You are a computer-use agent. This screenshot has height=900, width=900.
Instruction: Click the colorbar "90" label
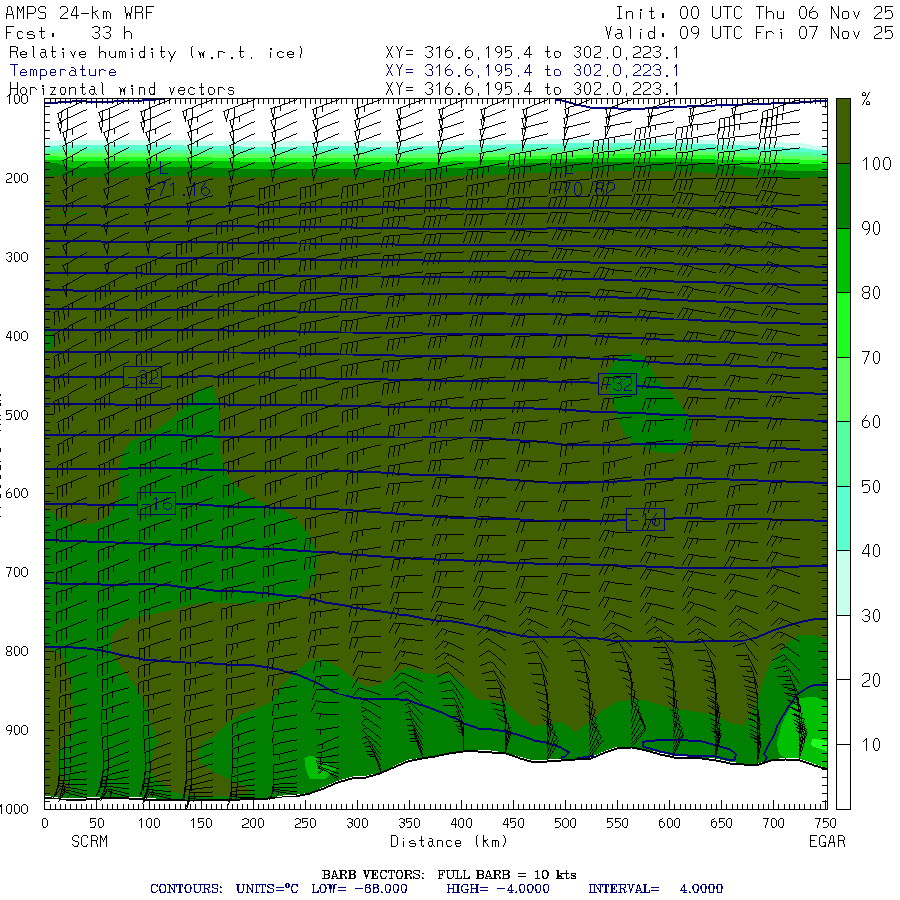(871, 228)
